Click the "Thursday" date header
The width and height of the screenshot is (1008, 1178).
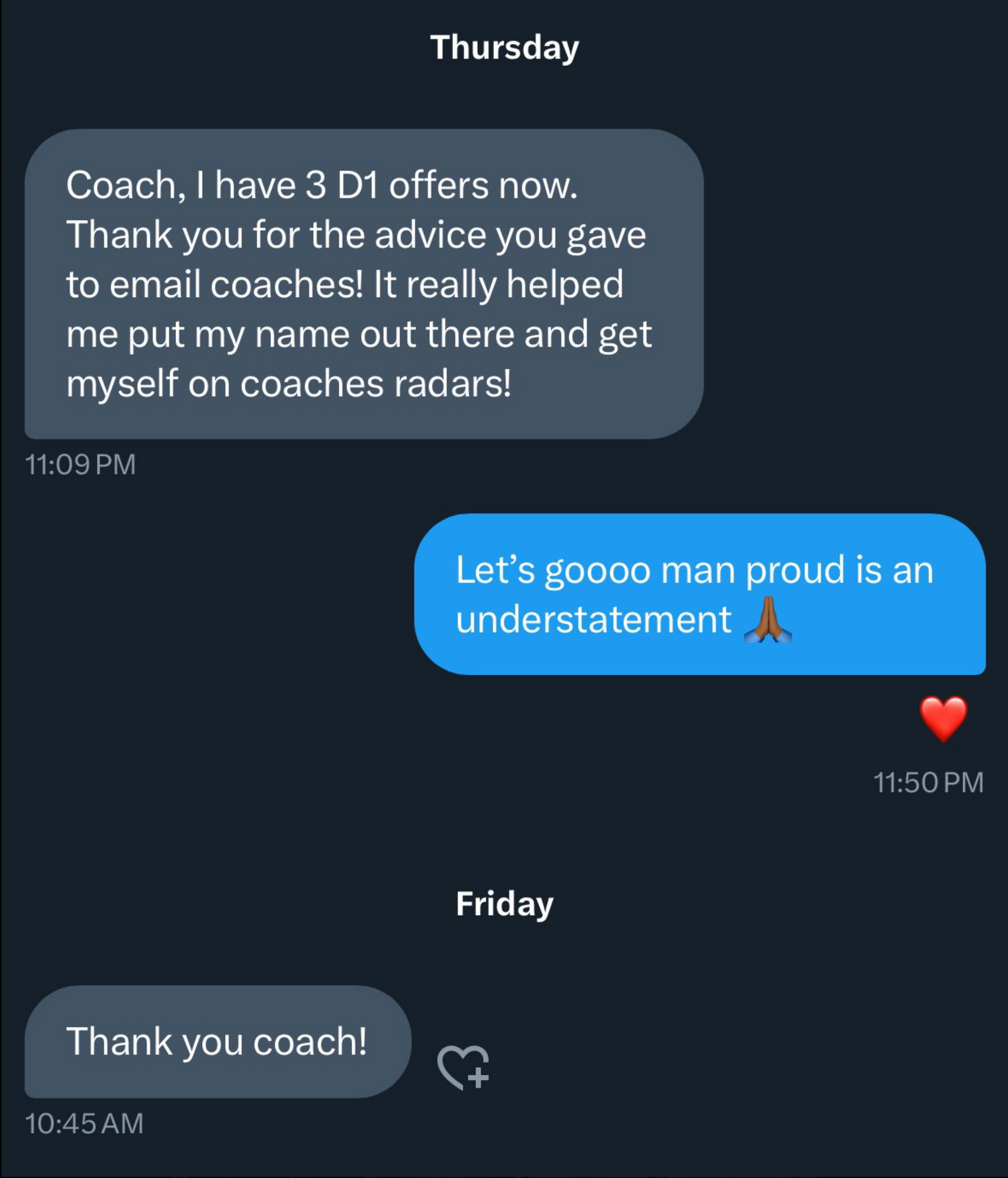click(x=505, y=48)
